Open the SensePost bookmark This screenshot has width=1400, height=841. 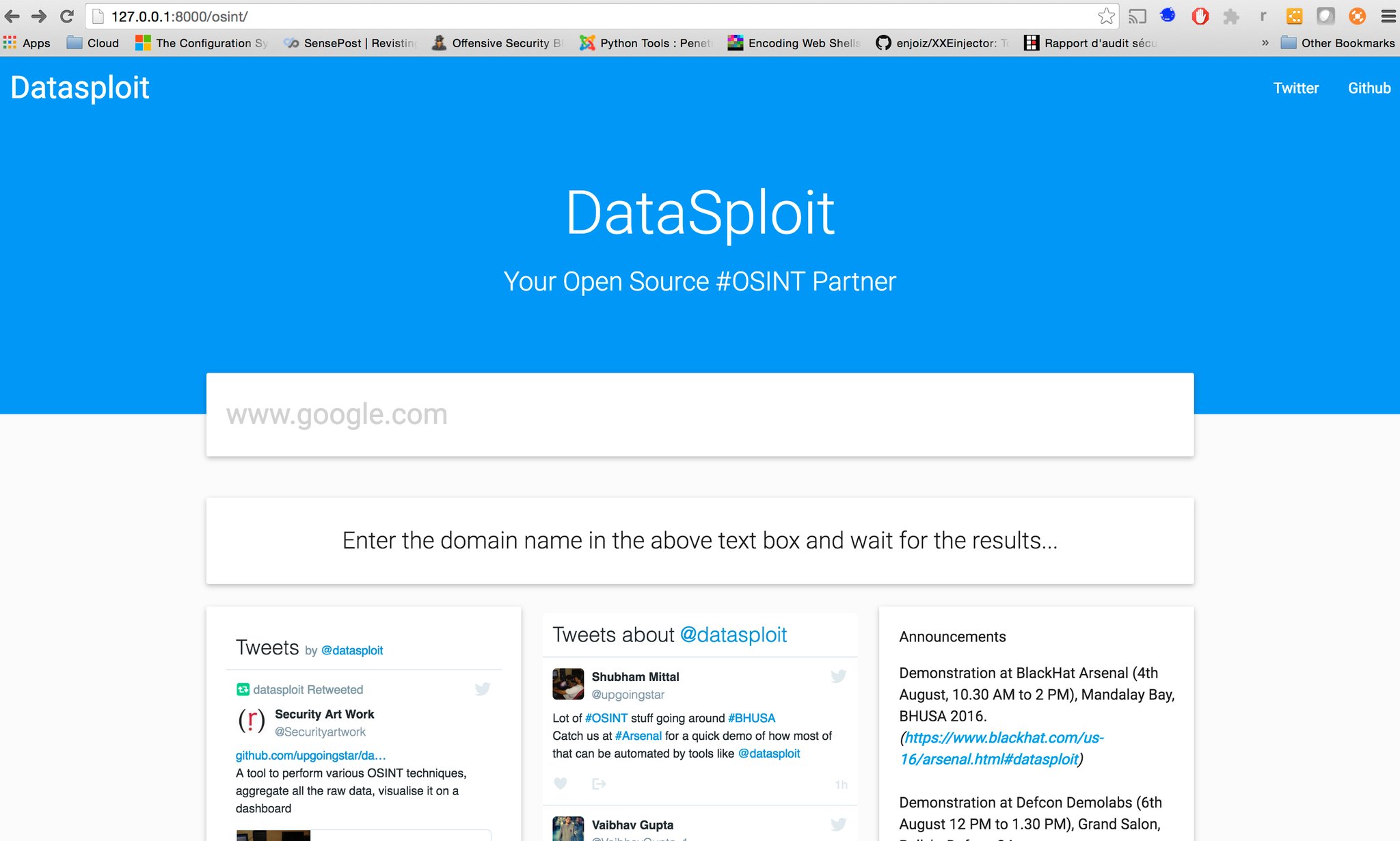coord(350,43)
